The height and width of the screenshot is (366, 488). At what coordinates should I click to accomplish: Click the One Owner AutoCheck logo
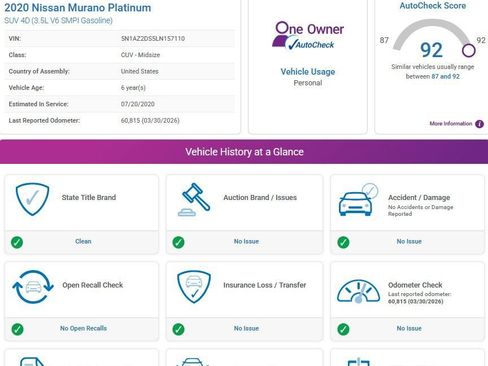[x=308, y=36]
